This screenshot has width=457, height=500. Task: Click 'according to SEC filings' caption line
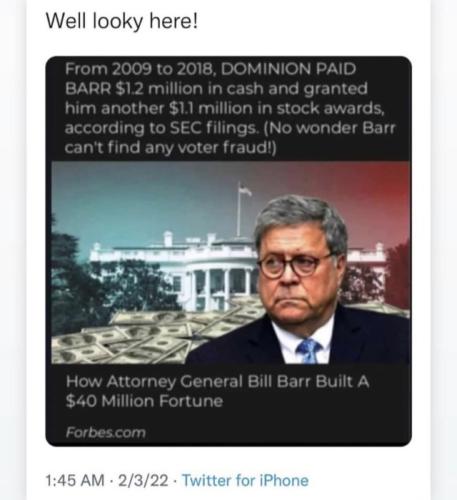click(x=162, y=128)
